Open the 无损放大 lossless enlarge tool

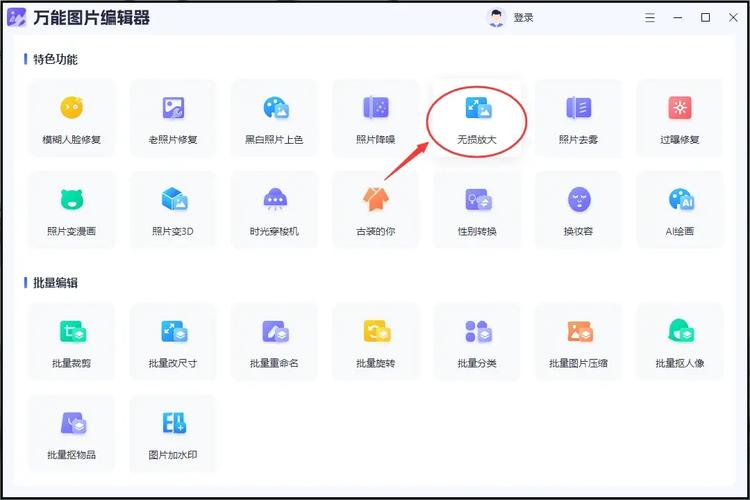tap(477, 118)
